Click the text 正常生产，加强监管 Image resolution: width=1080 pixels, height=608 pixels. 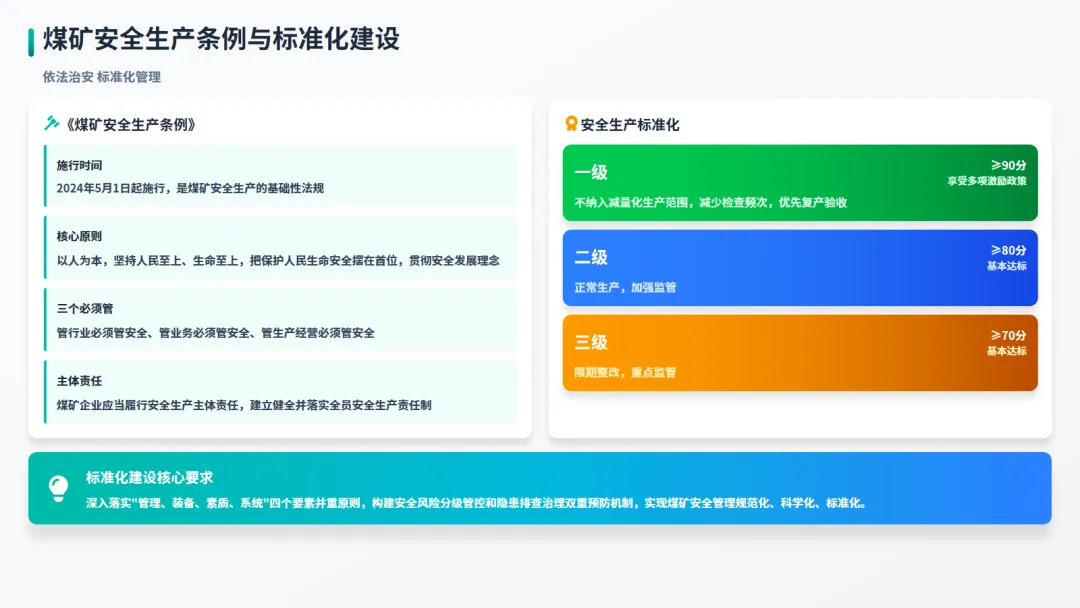[x=625, y=288]
